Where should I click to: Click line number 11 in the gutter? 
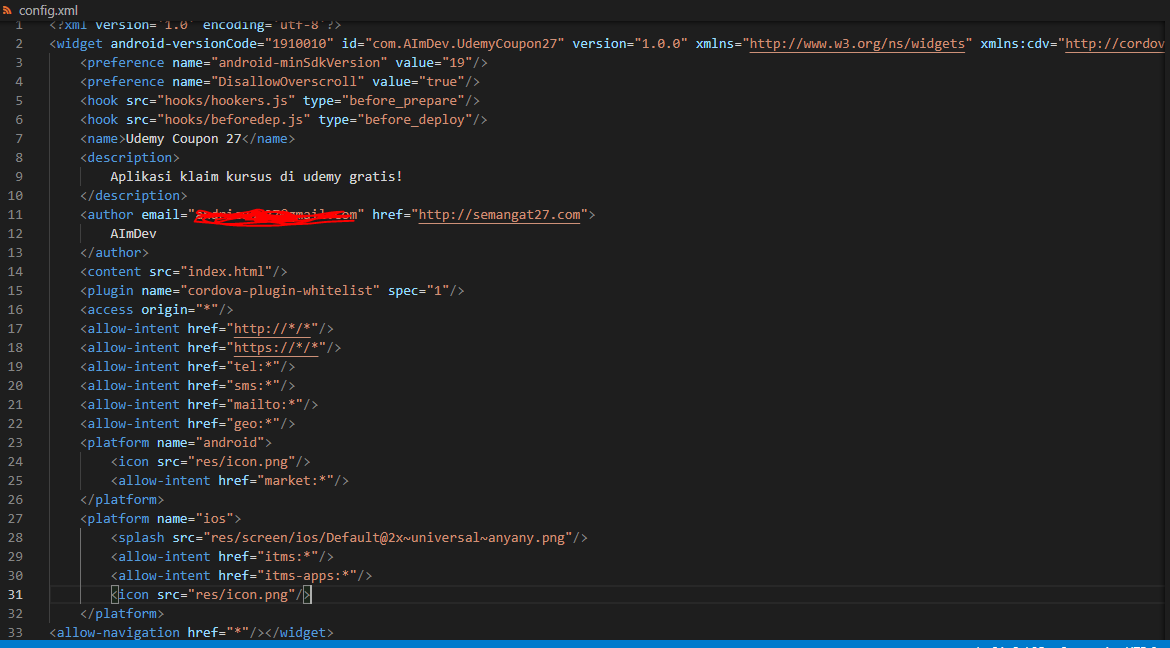[x=15, y=214]
